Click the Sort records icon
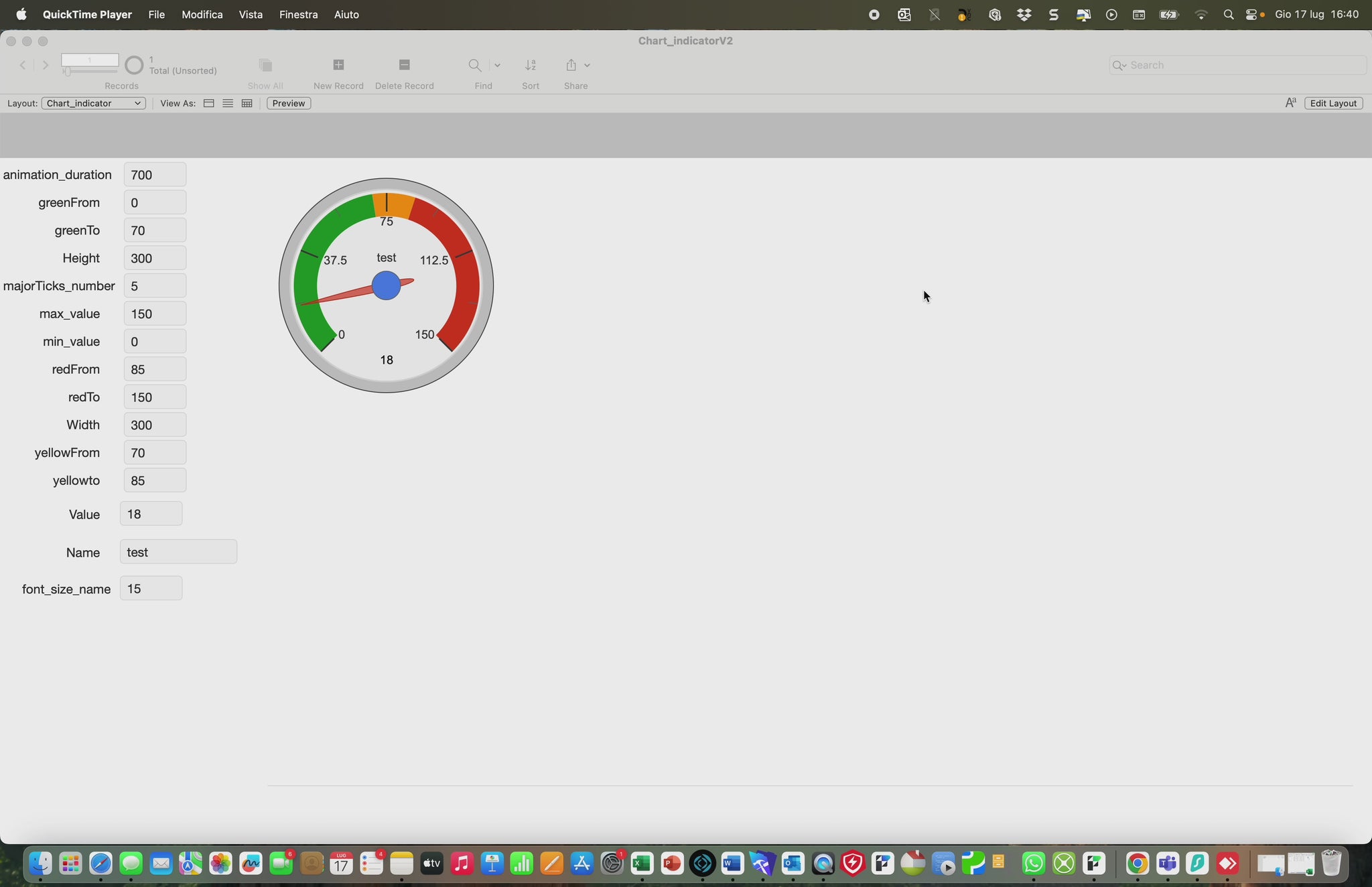1372x887 pixels. coord(531,65)
